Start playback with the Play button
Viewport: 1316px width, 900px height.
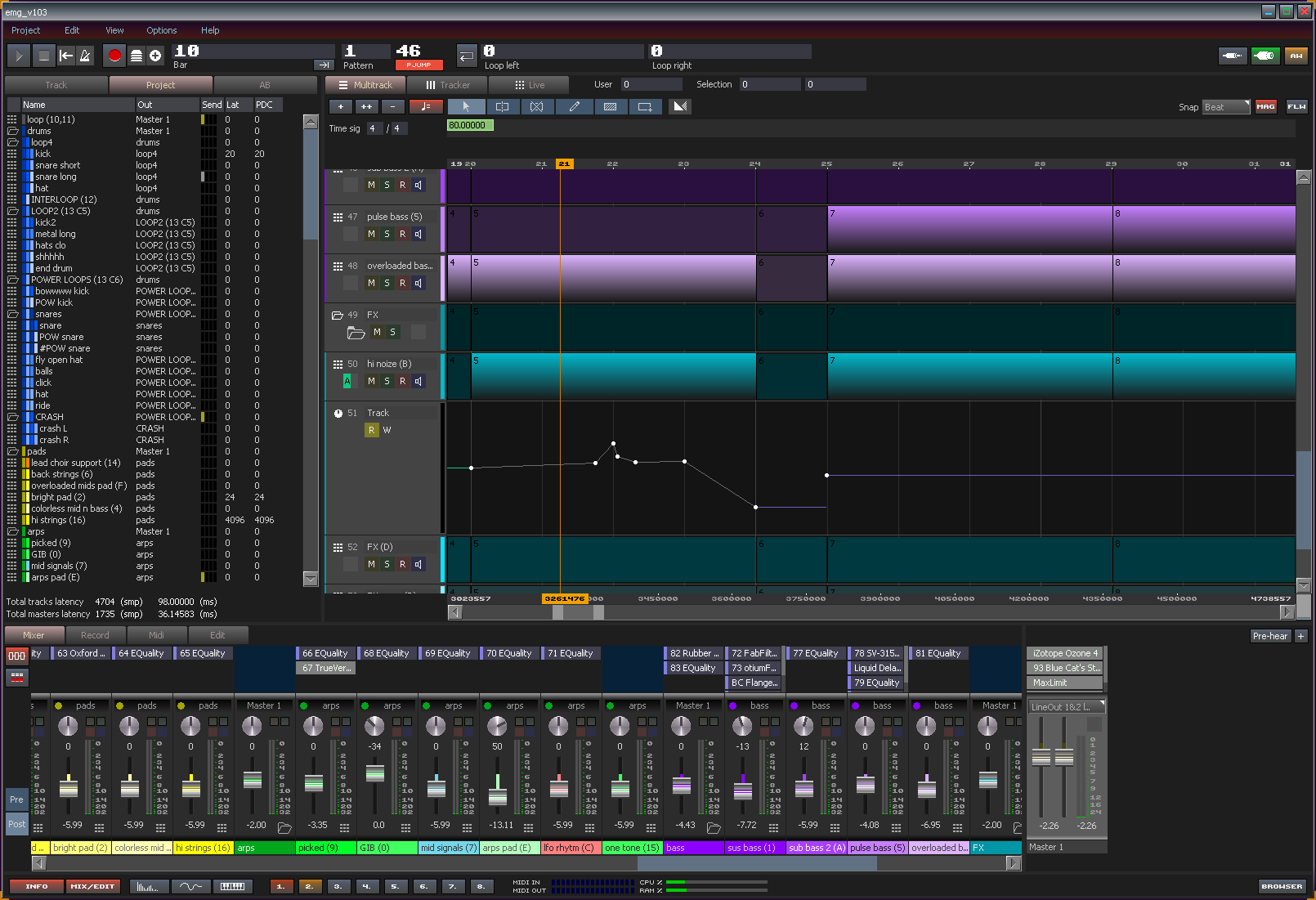point(19,56)
